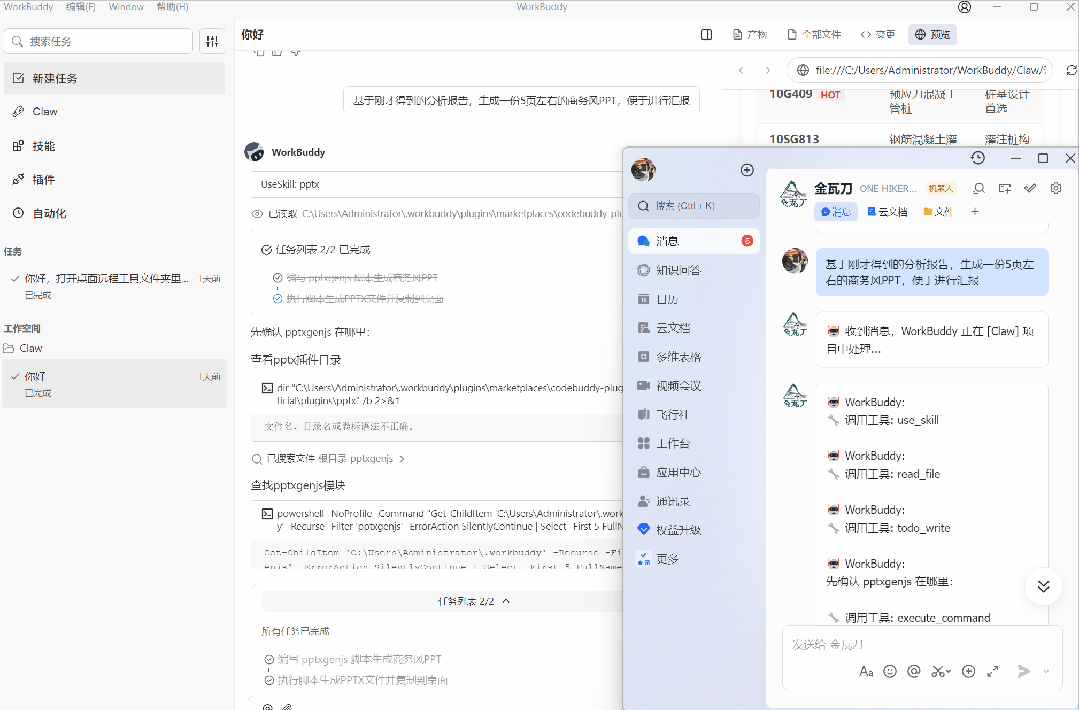1079x710 pixels.
Task: Insert an @ mention in chat input
Action: pyautogui.click(x=914, y=671)
